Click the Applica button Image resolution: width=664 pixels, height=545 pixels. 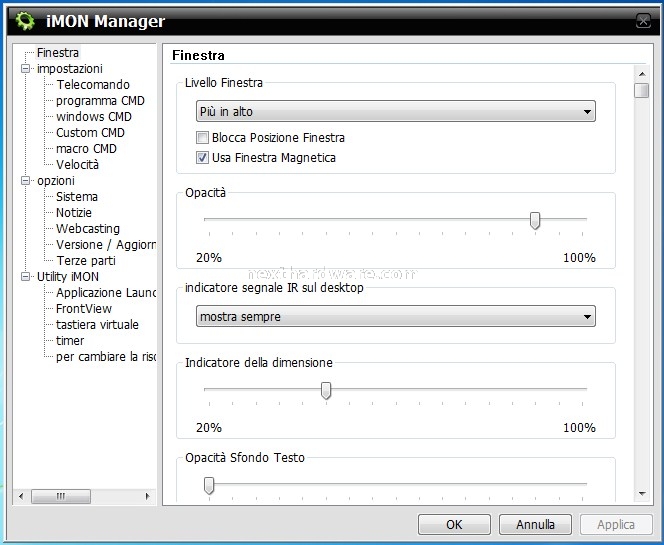pyautogui.click(x=616, y=525)
